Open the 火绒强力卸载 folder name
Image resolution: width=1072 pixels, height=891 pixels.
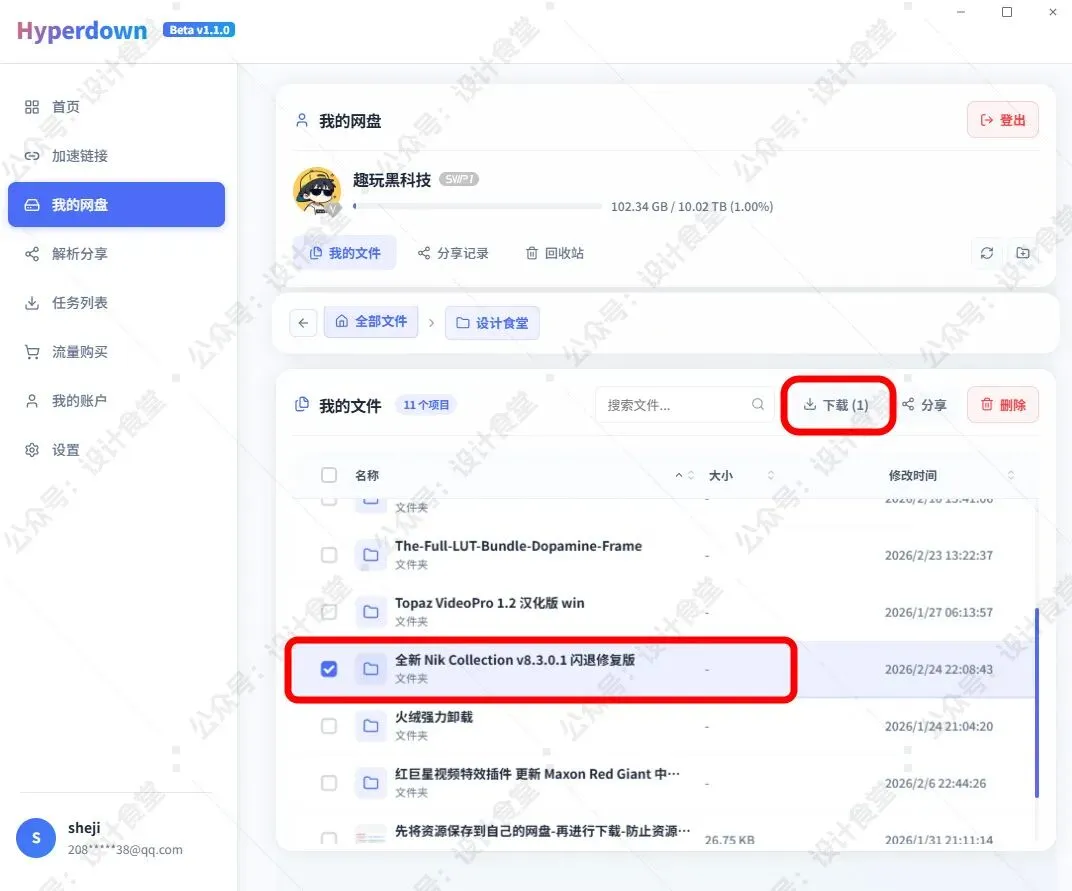click(433, 717)
